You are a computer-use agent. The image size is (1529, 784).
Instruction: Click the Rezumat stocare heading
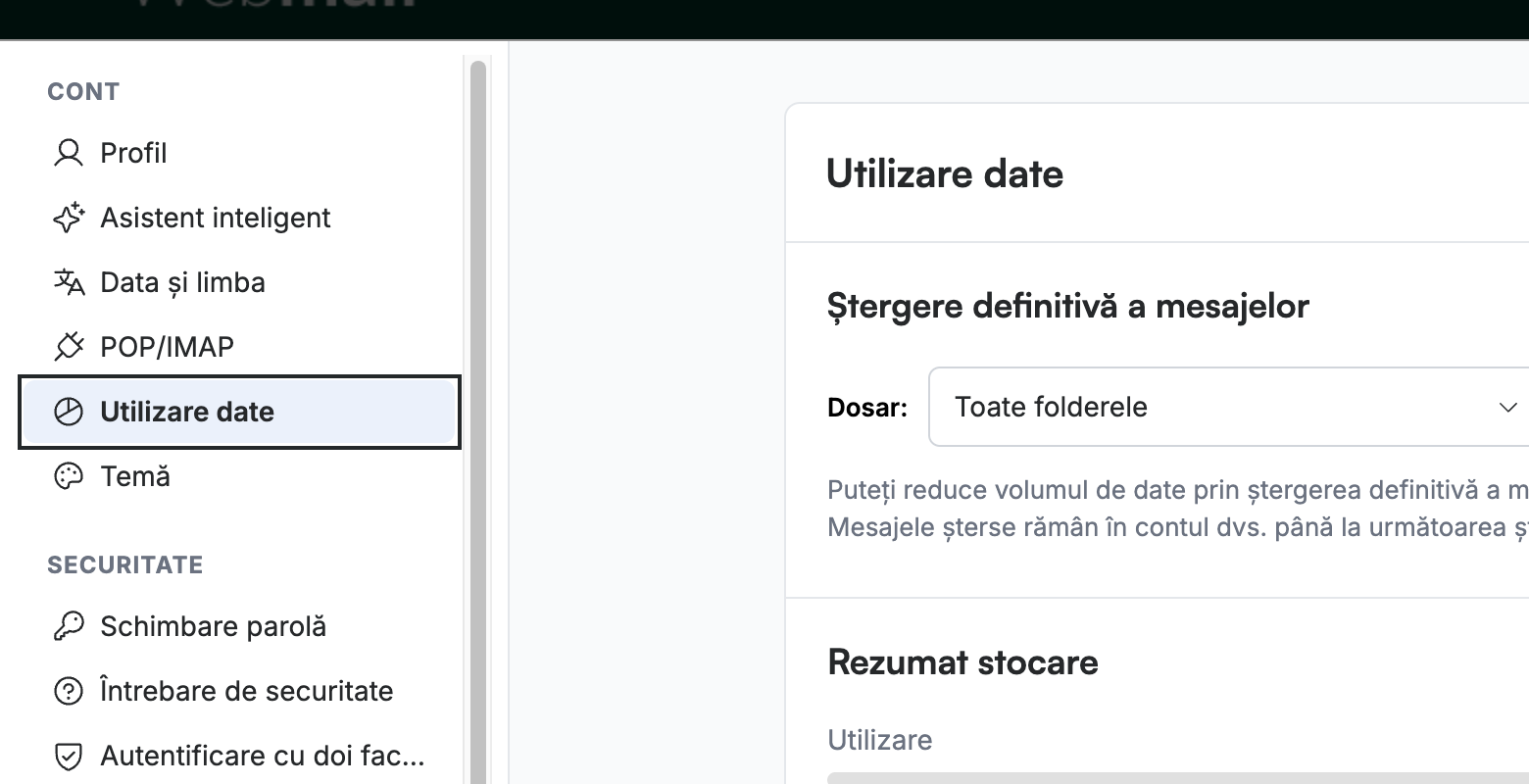click(962, 662)
